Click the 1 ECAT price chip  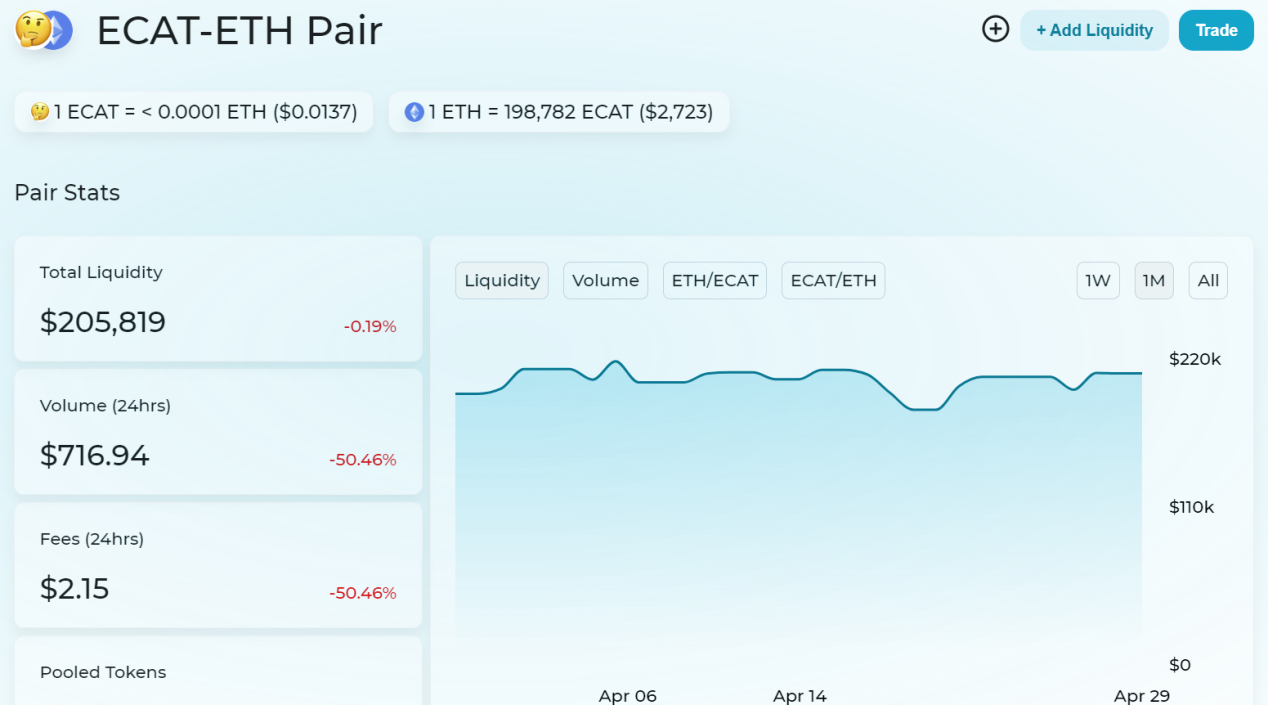(194, 112)
